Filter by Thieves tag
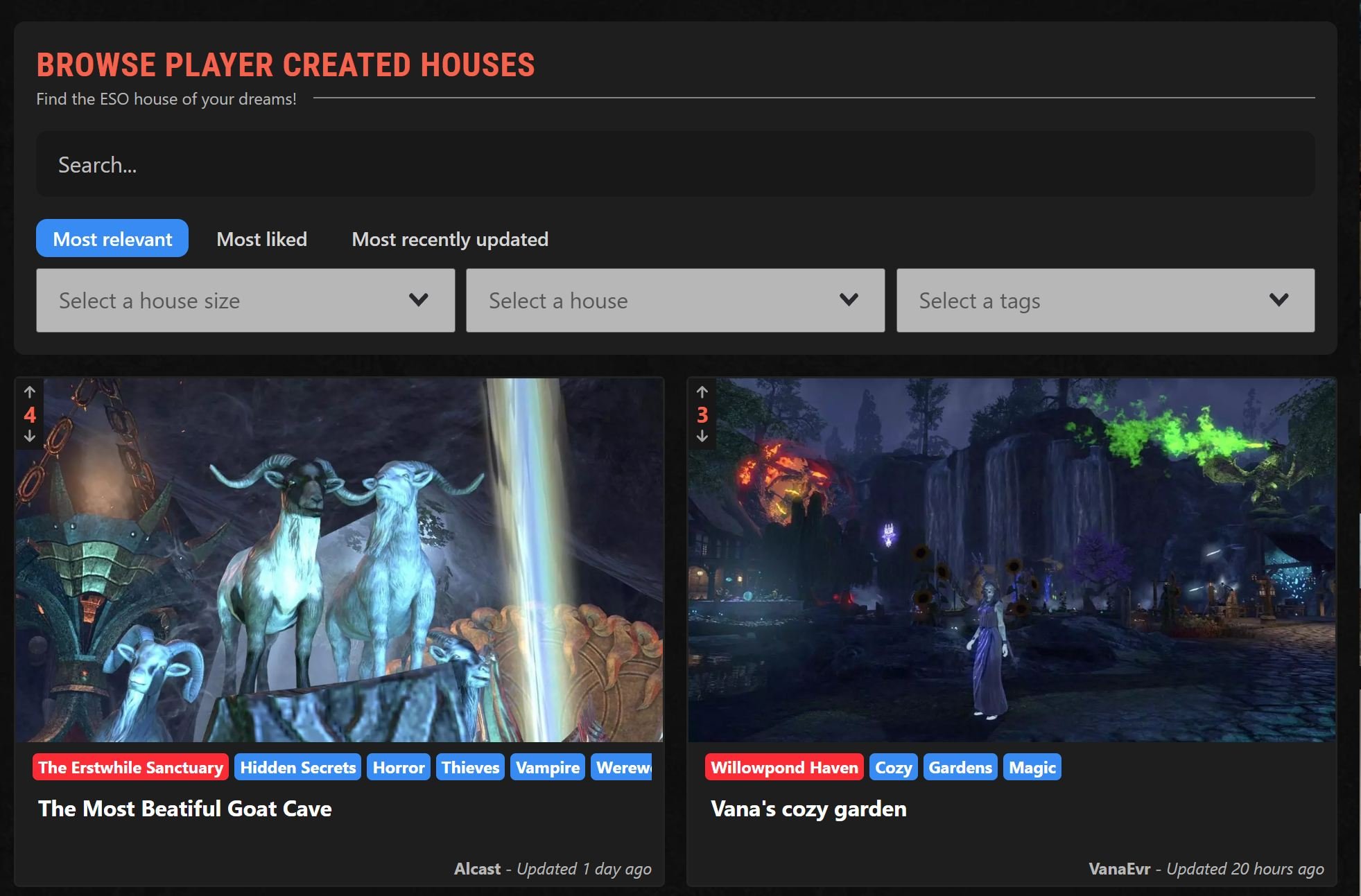Screen dimensions: 1361x896 pyautogui.click(x=470, y=767)
